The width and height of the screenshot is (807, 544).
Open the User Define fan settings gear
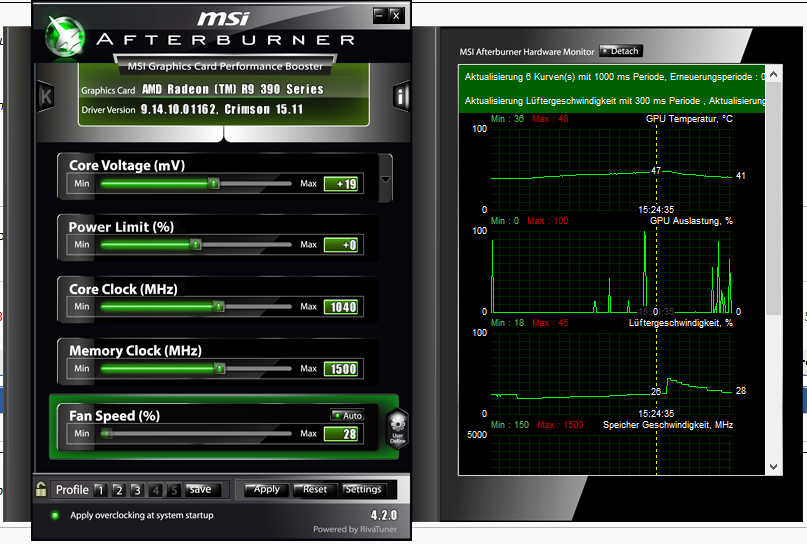pos(397,429)
